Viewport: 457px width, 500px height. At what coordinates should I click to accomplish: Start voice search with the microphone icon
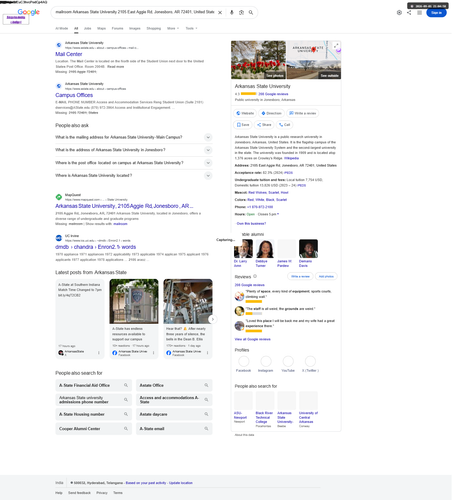pyautogui.click(x=232, y=12)
